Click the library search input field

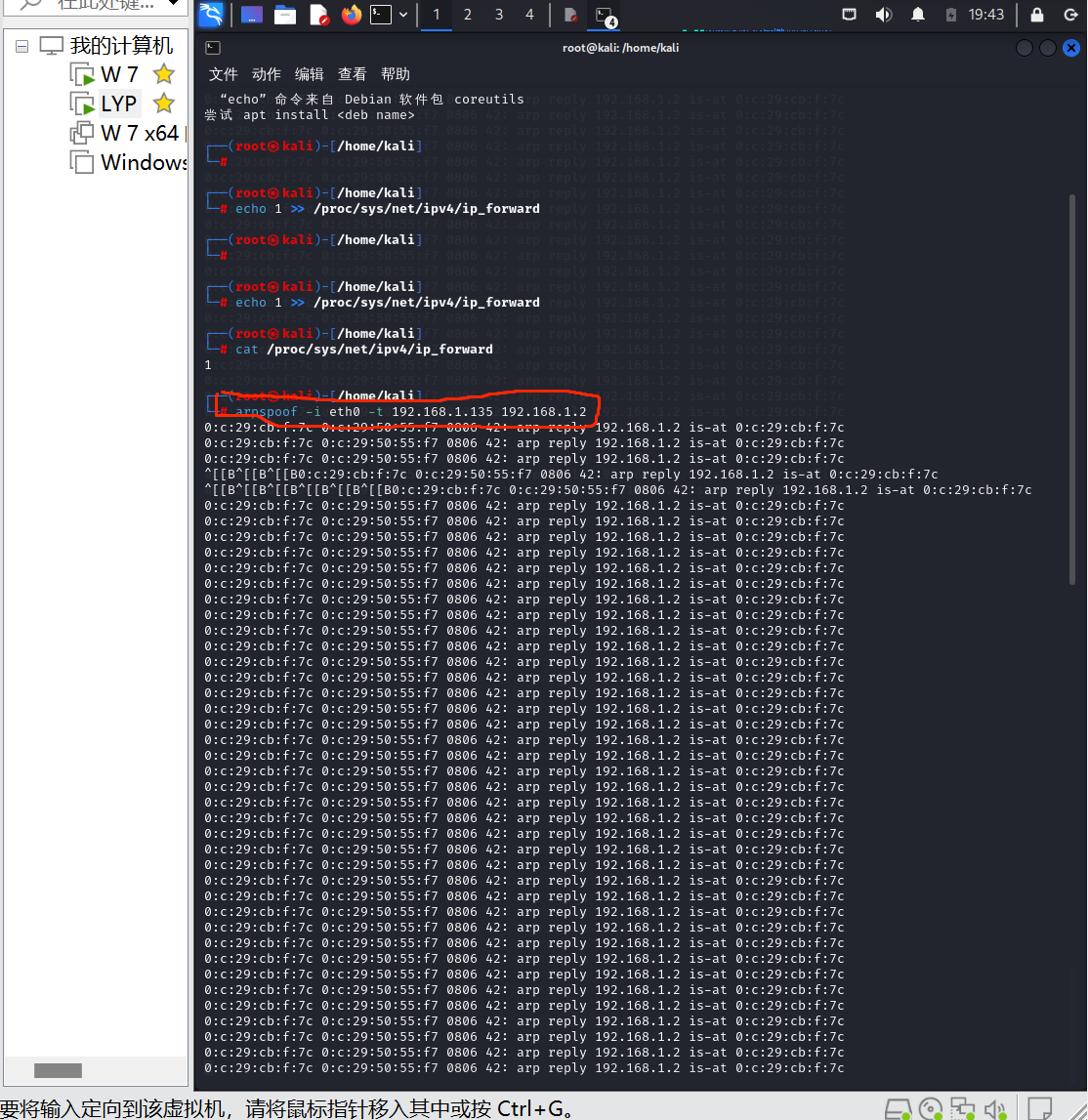[105, 4]
